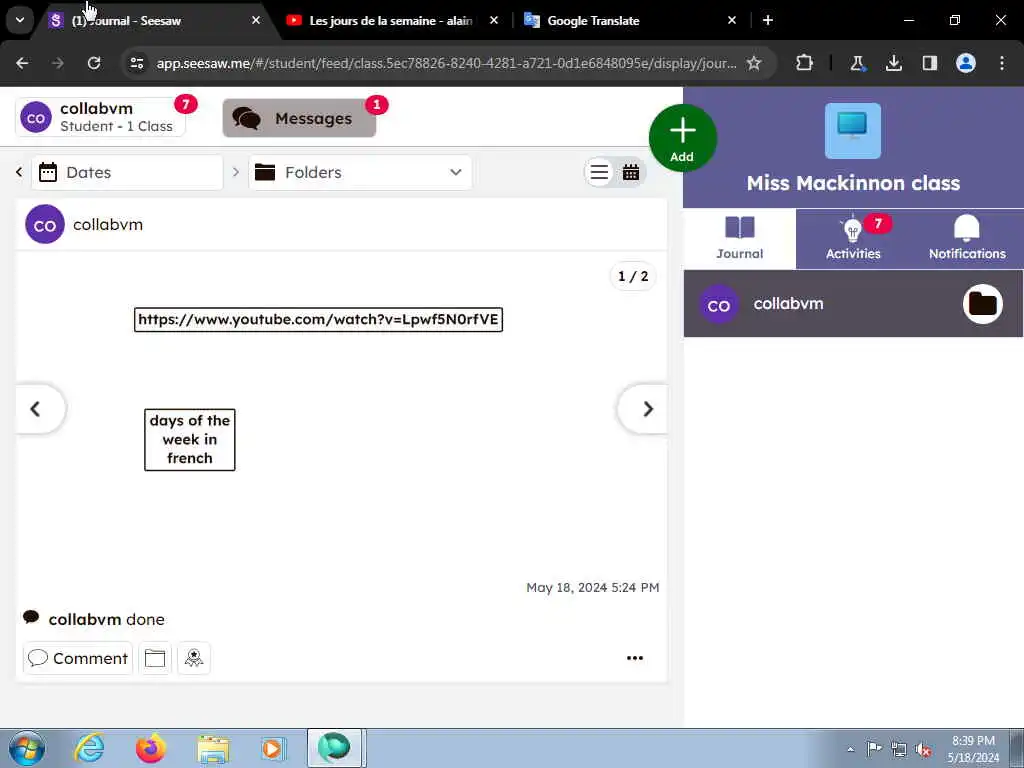
Task: Open the tab search dropdown arrow
Action: coord(20,20)
